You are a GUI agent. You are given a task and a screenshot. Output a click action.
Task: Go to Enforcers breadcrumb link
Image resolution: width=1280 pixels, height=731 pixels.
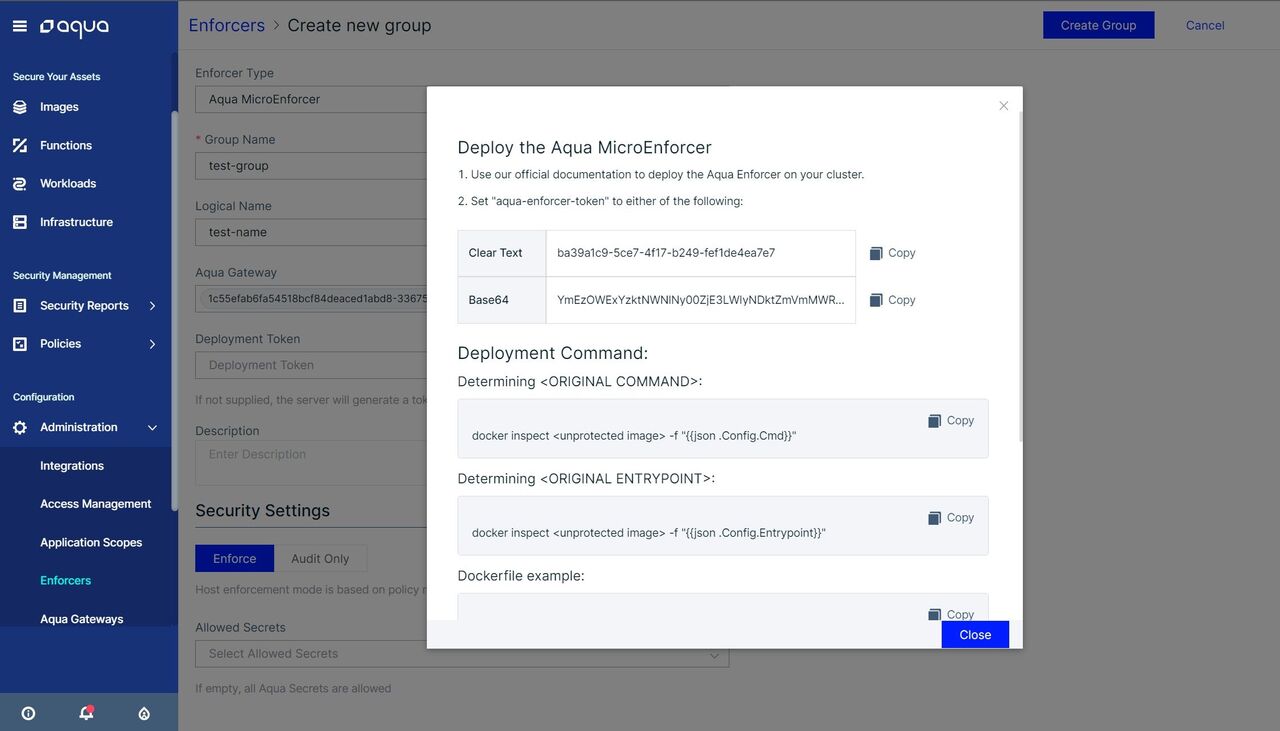point(227,25)
